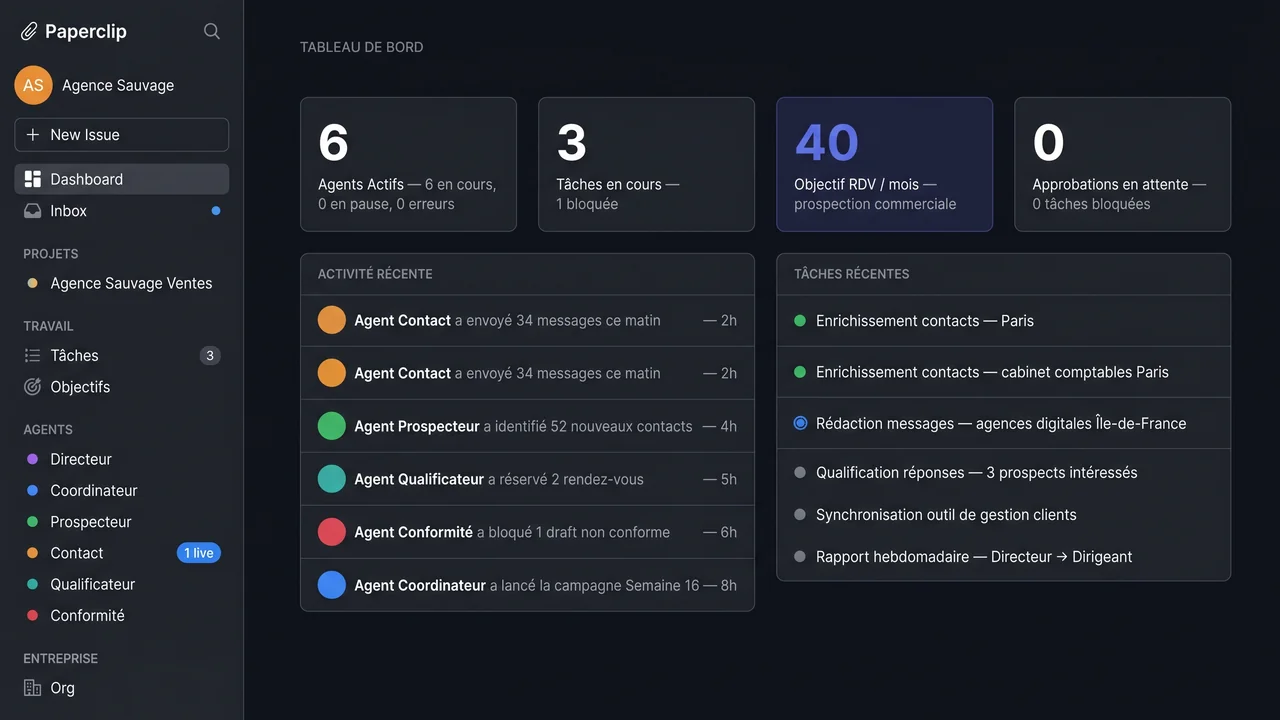Viewport: 1280px width, 720px height.
Task: Click the orange dot next to Contact agent
Action: pos(33,552)
